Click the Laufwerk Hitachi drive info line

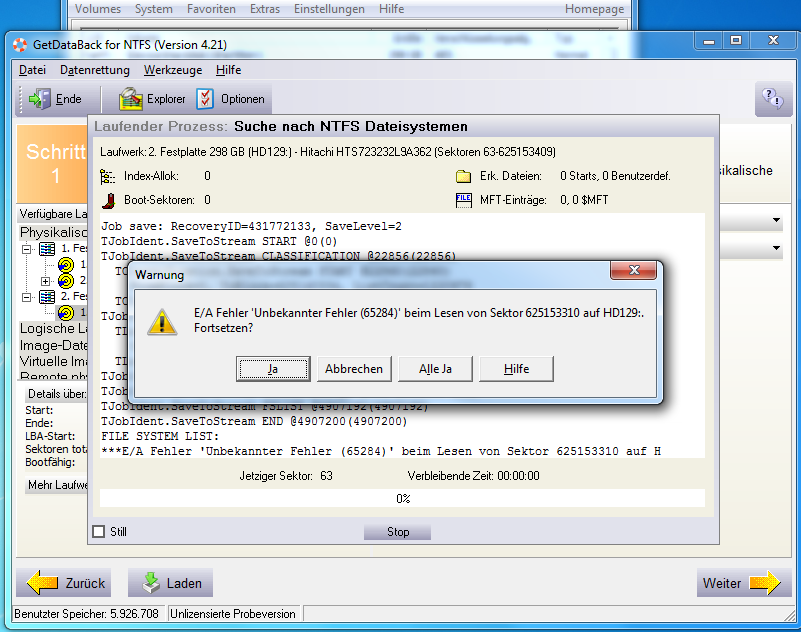327,152
